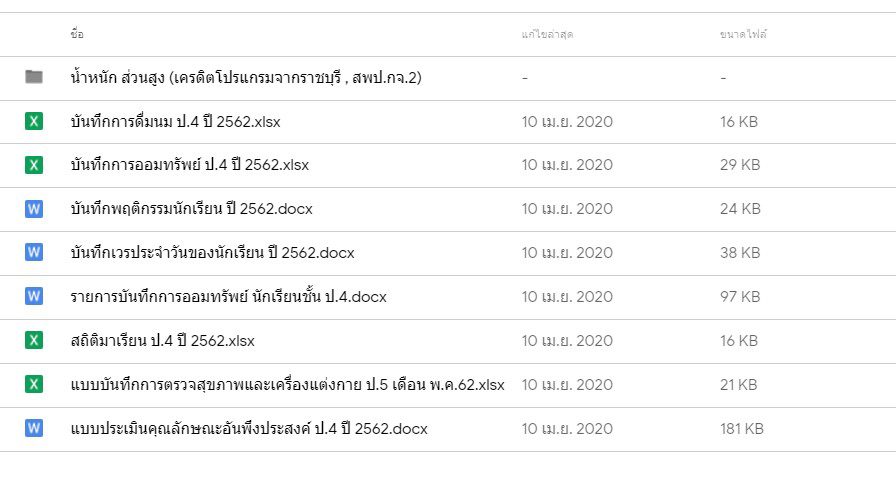
Task: Click Excel icon beside บันทึกการออมทรัพย์ ป.4
Action: (34, 165)
